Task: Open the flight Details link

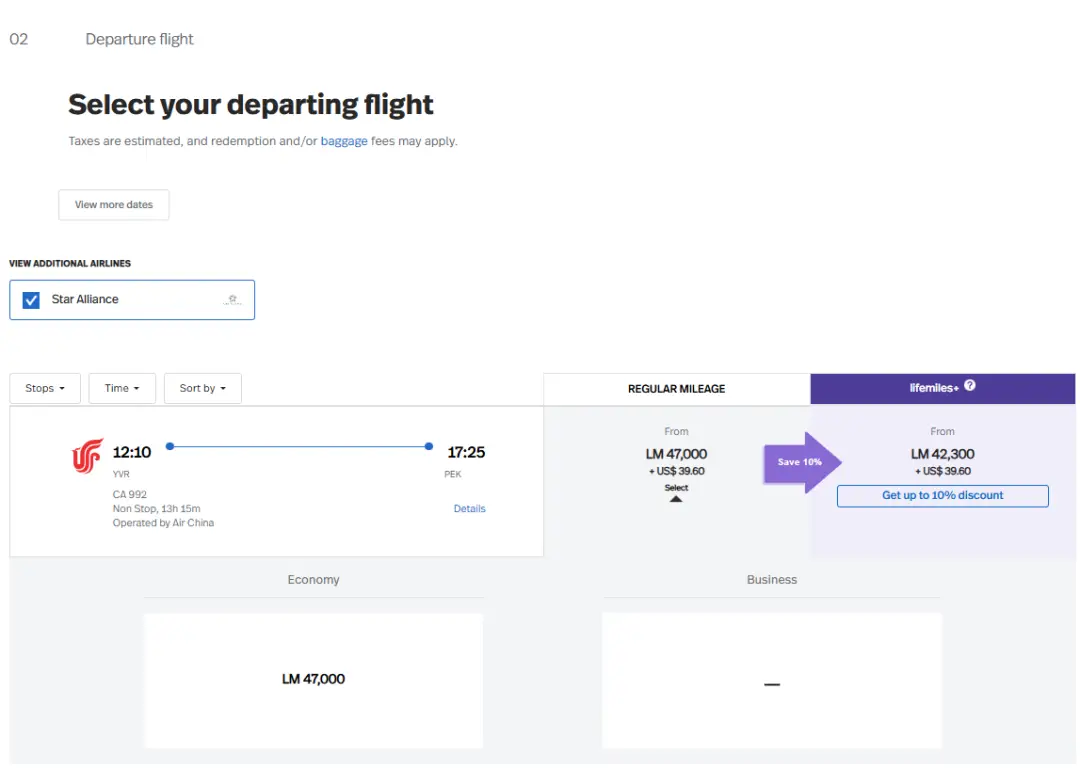Action: click(469, 509)
